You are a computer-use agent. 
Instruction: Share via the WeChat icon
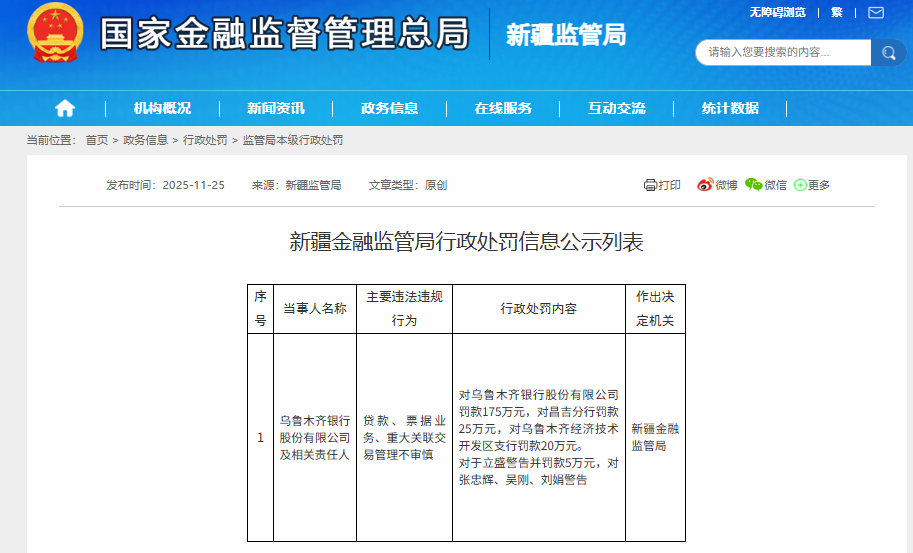click(x=753, y=185)
